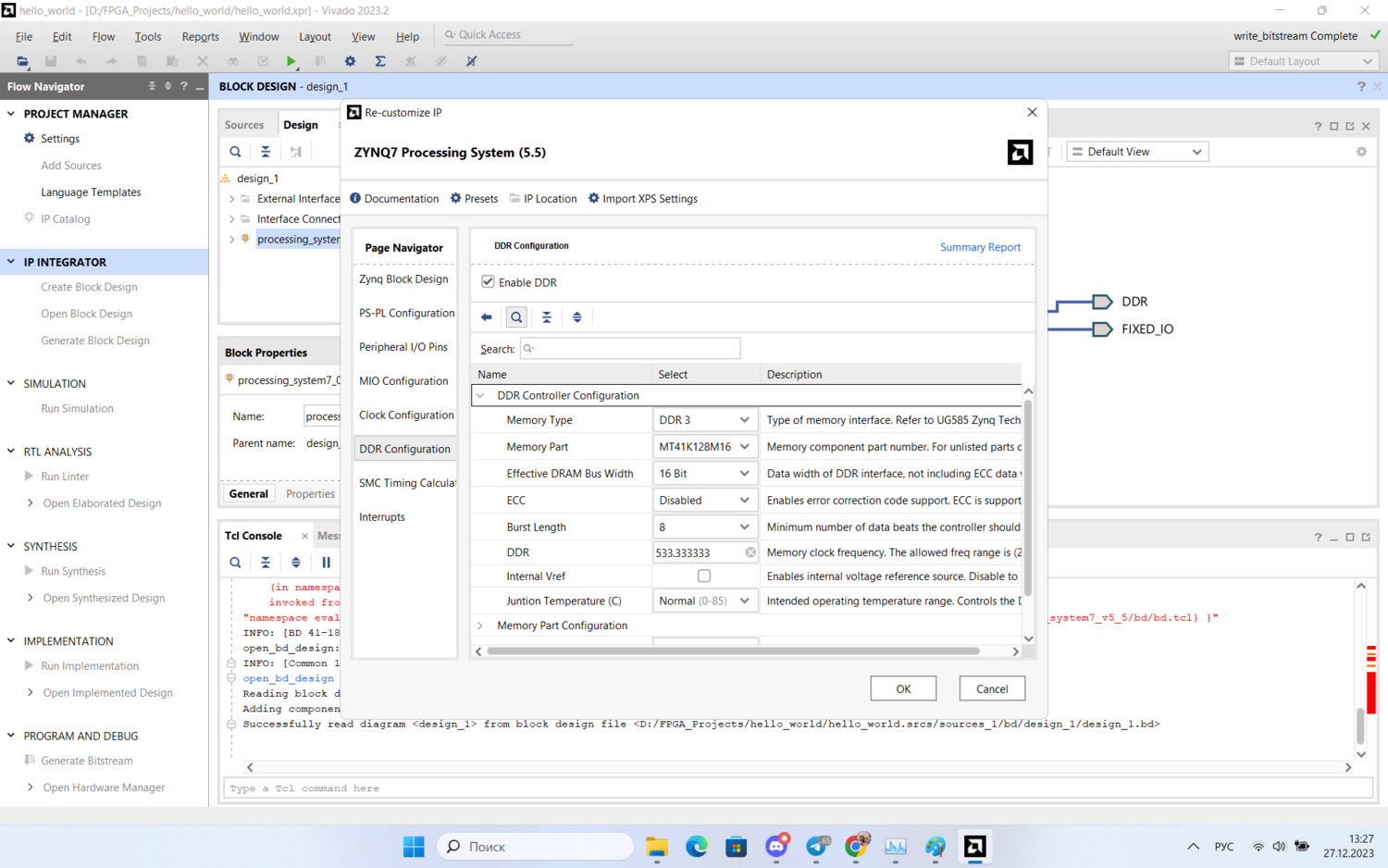Image resolution: width=1388 pixels, height=868 pixels.
Task: Select Clock Configuration in Page Navigator
Action: (406, 415)
